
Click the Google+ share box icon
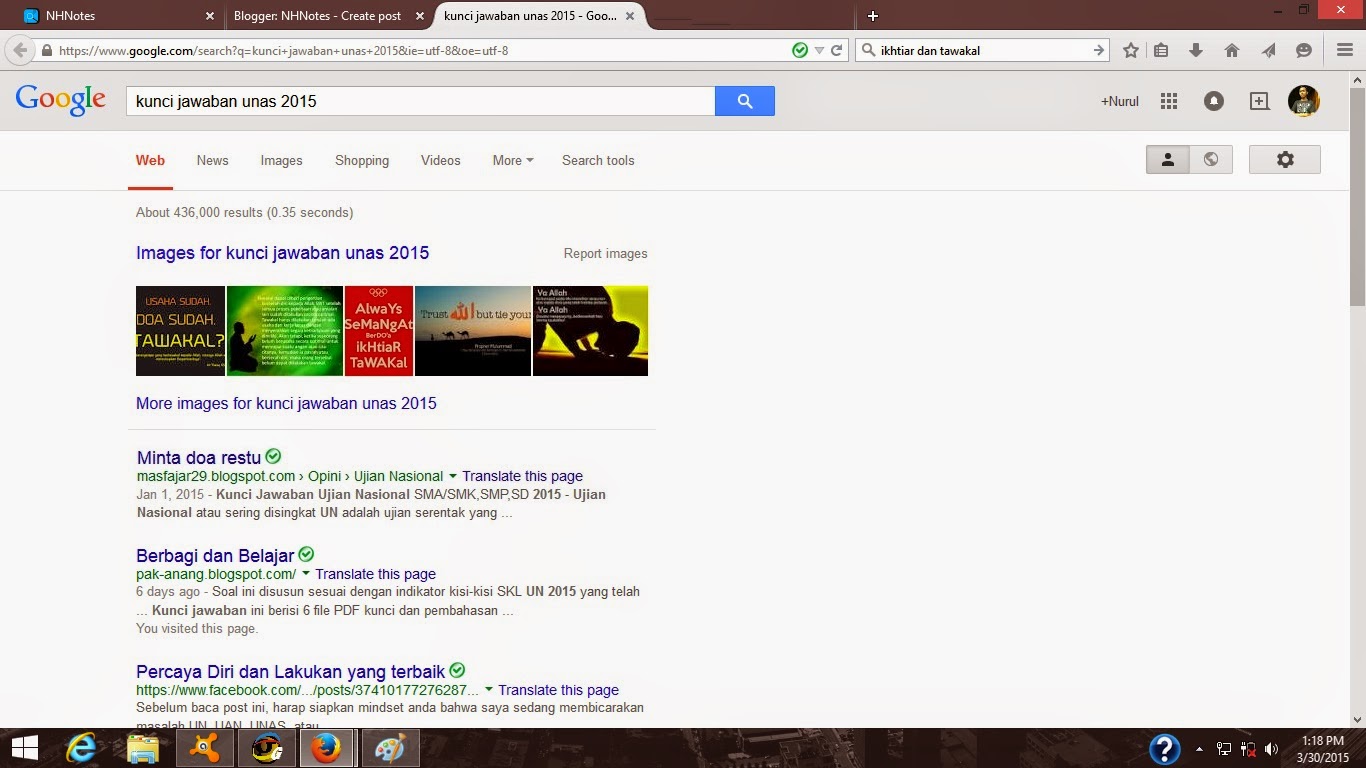(x=1259, y=101)
